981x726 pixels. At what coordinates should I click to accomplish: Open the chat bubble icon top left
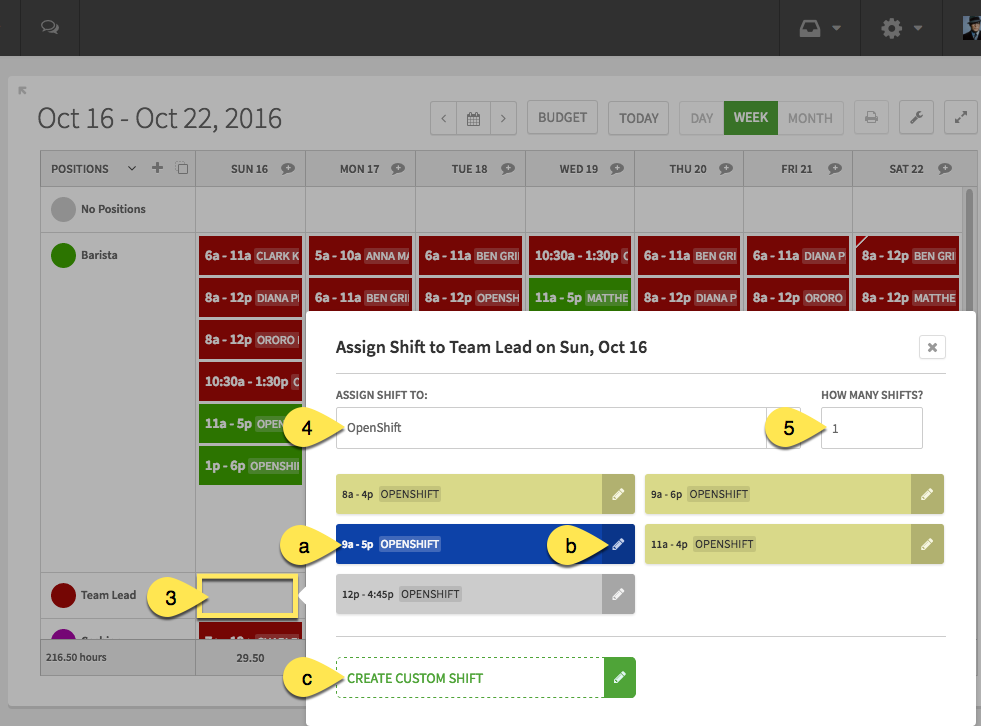pos(49,28)
